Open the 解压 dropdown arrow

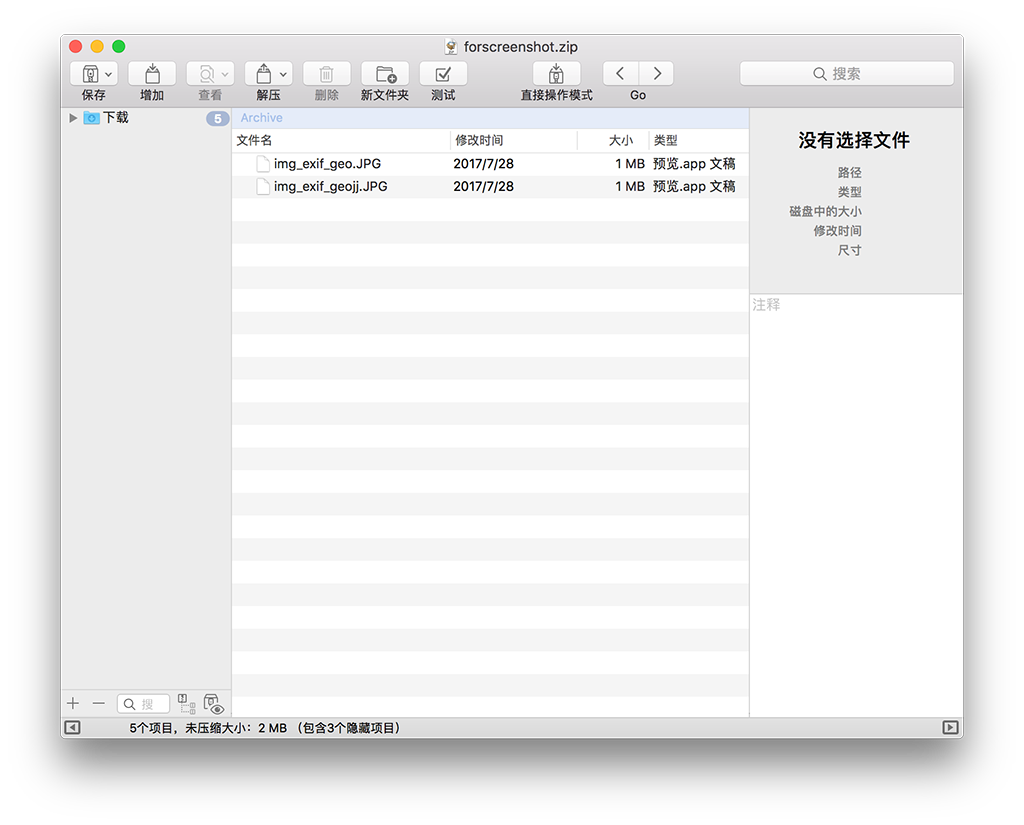tap(283, 74)
